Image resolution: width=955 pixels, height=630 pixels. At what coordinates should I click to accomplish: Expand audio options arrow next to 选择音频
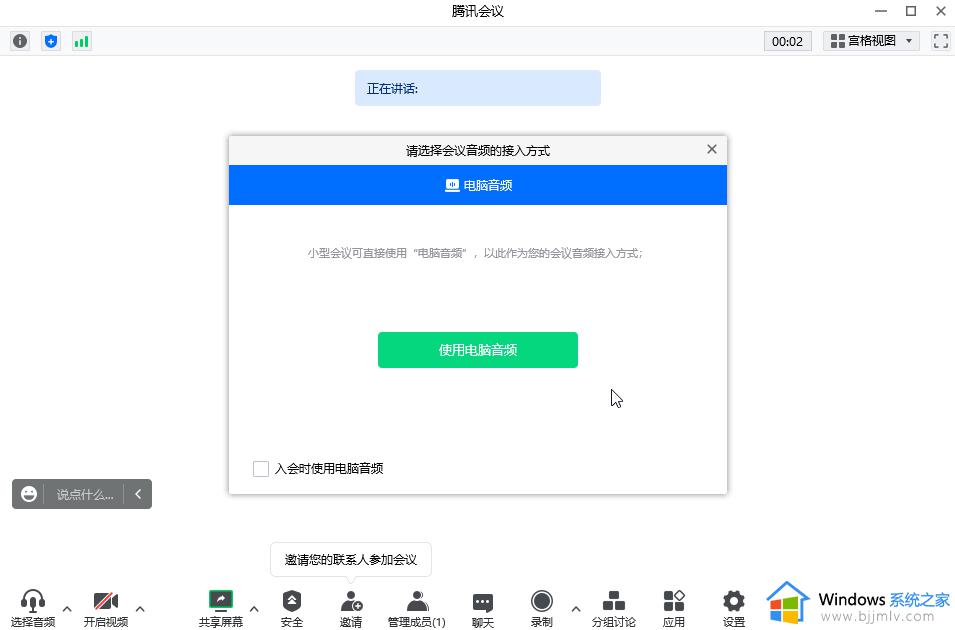[x=67, y=609]
